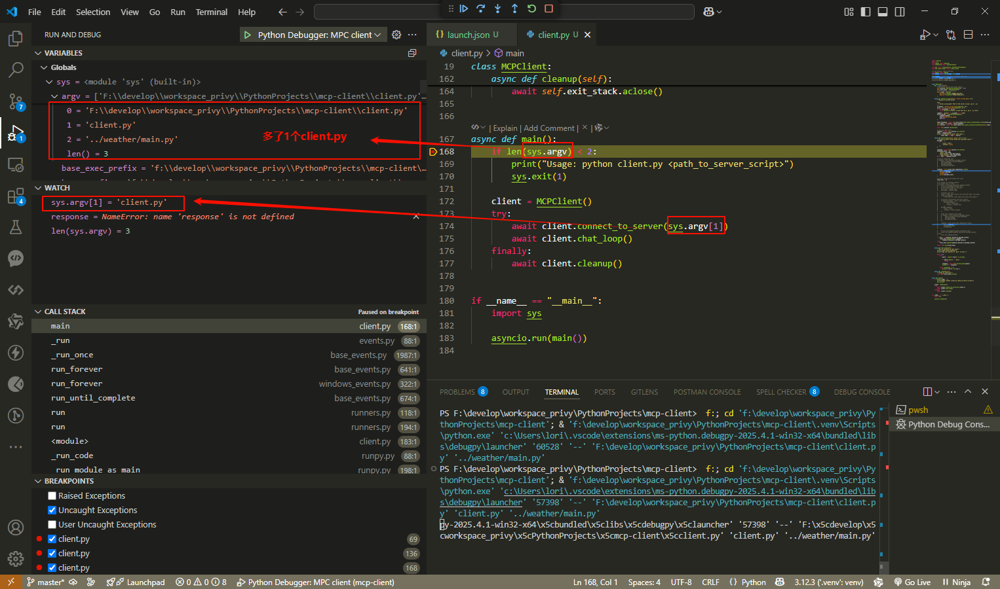Enable the Raised Exceptions breakpoint
The height and width of the screenshot is (589, 1000).
(52, 496)
